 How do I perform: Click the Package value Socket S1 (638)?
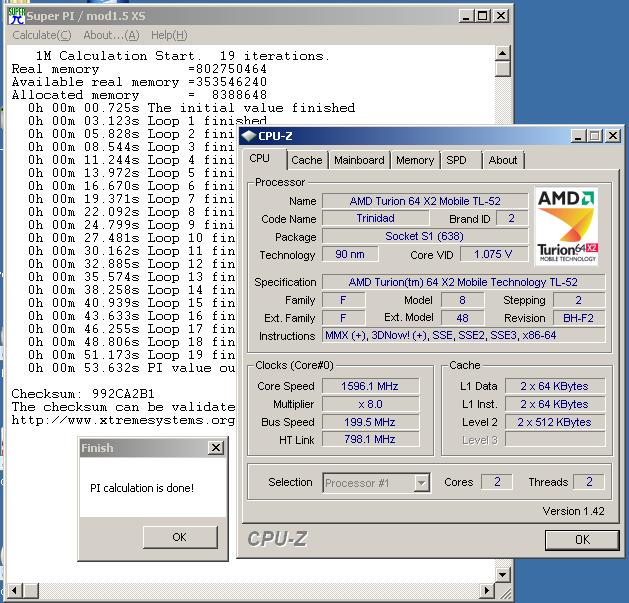pos(425,236)
